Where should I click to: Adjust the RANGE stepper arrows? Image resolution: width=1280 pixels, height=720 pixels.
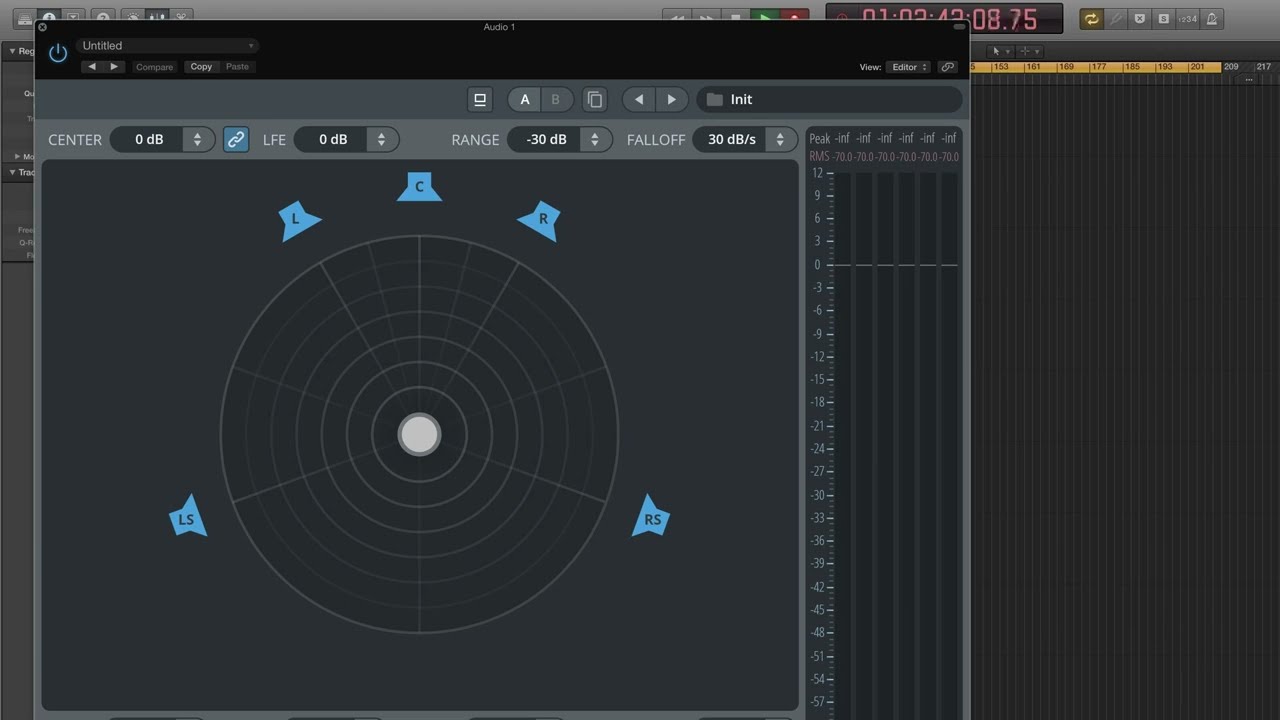tap(595, 140)
